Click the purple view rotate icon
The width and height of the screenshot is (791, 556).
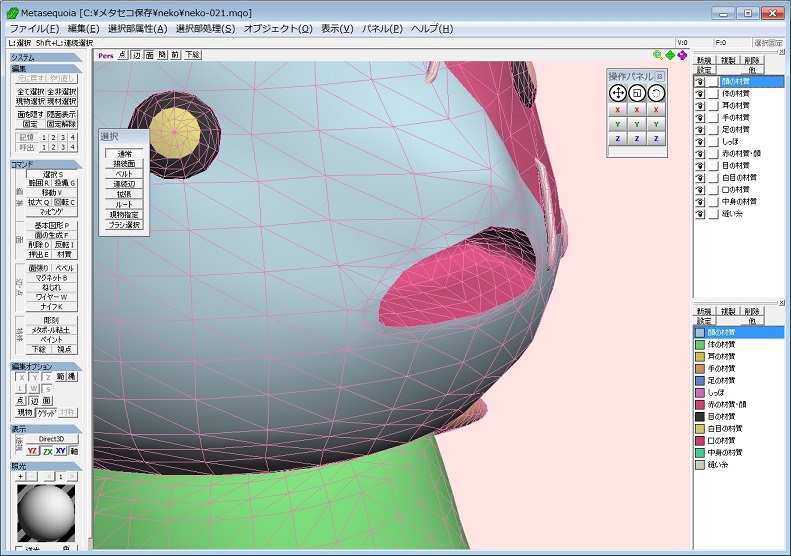tap(682, 55)
